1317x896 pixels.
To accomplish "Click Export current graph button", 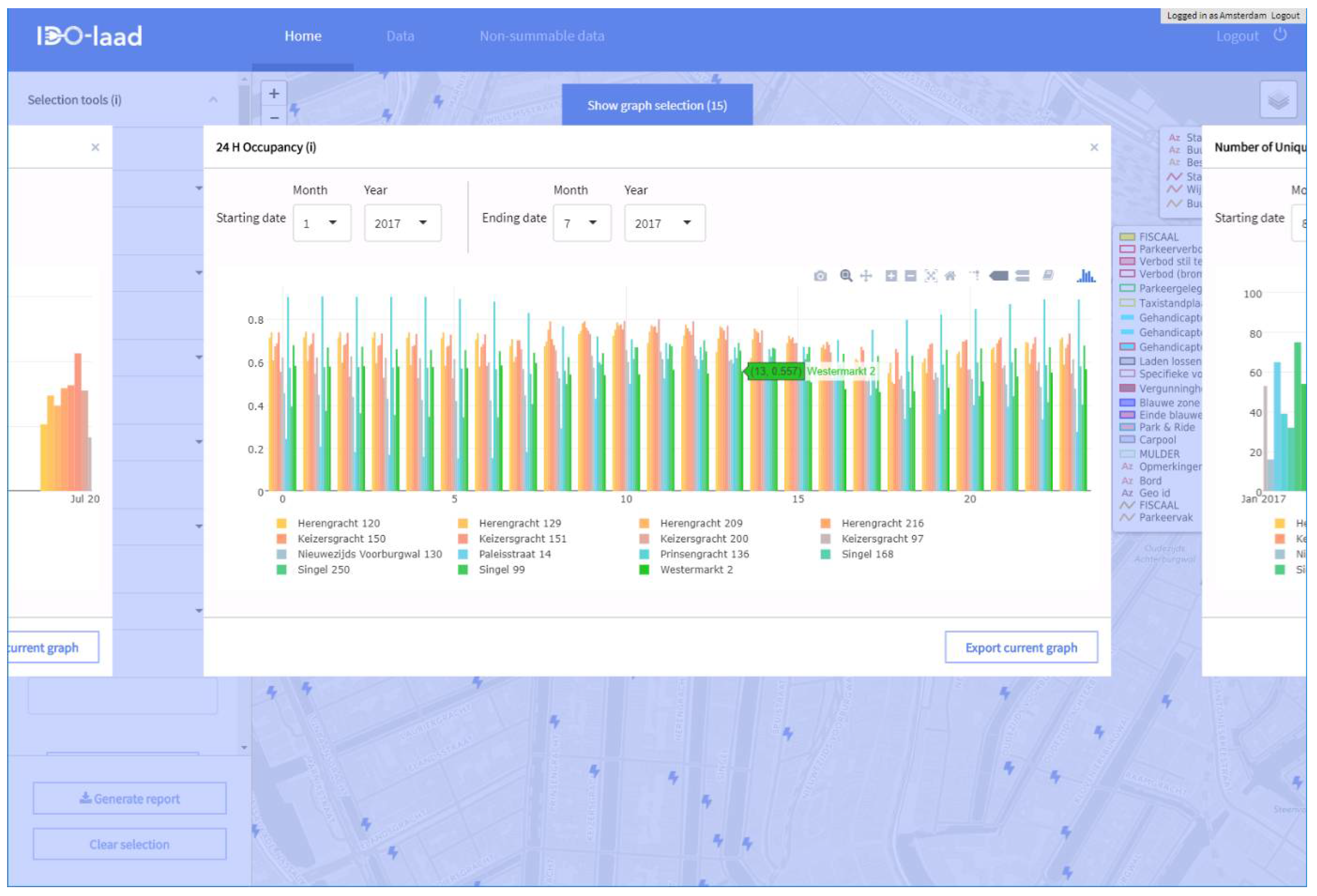I will [x=1021, y=647].
